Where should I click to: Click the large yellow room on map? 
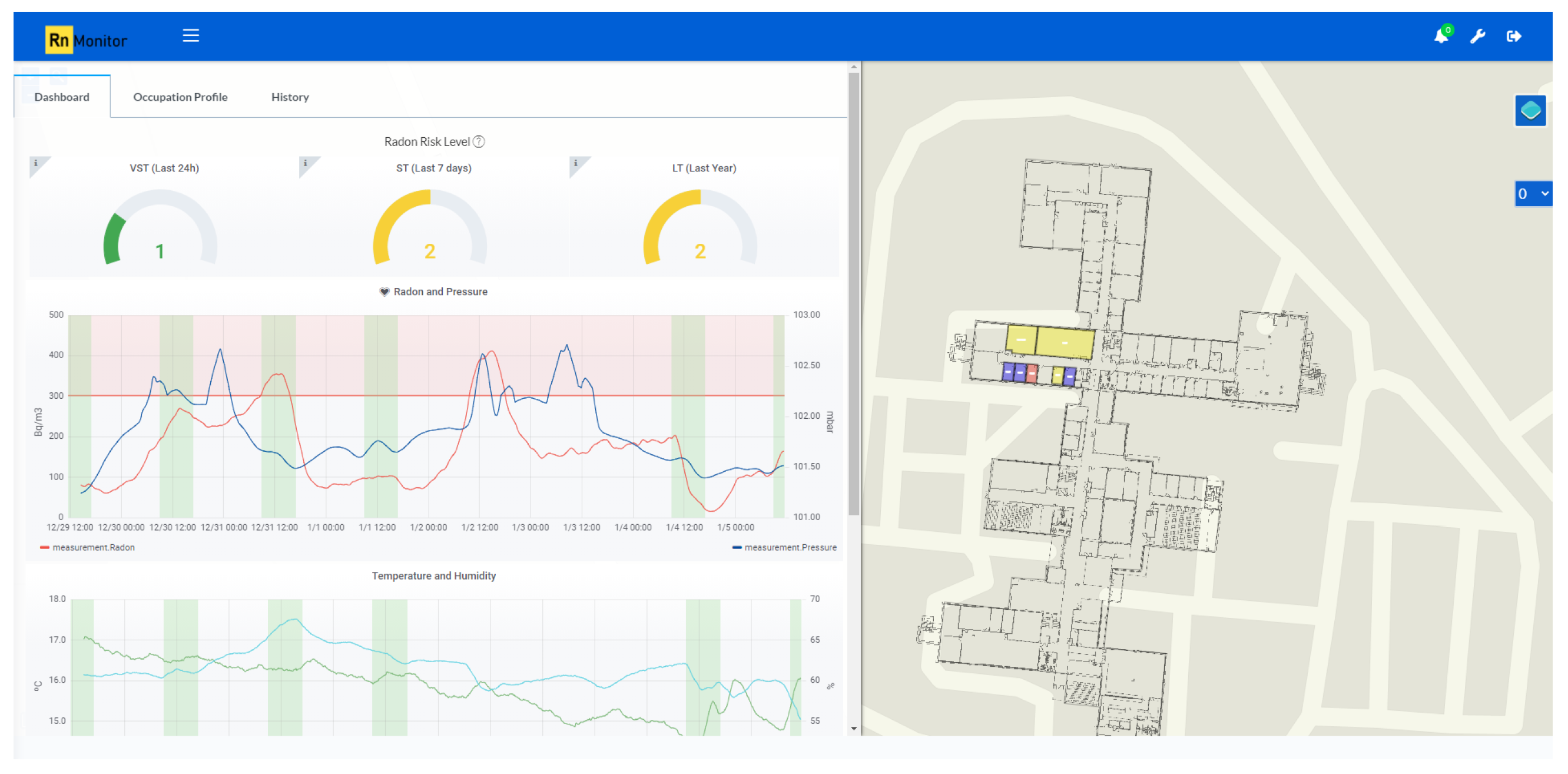click(x=1065, y=343)
